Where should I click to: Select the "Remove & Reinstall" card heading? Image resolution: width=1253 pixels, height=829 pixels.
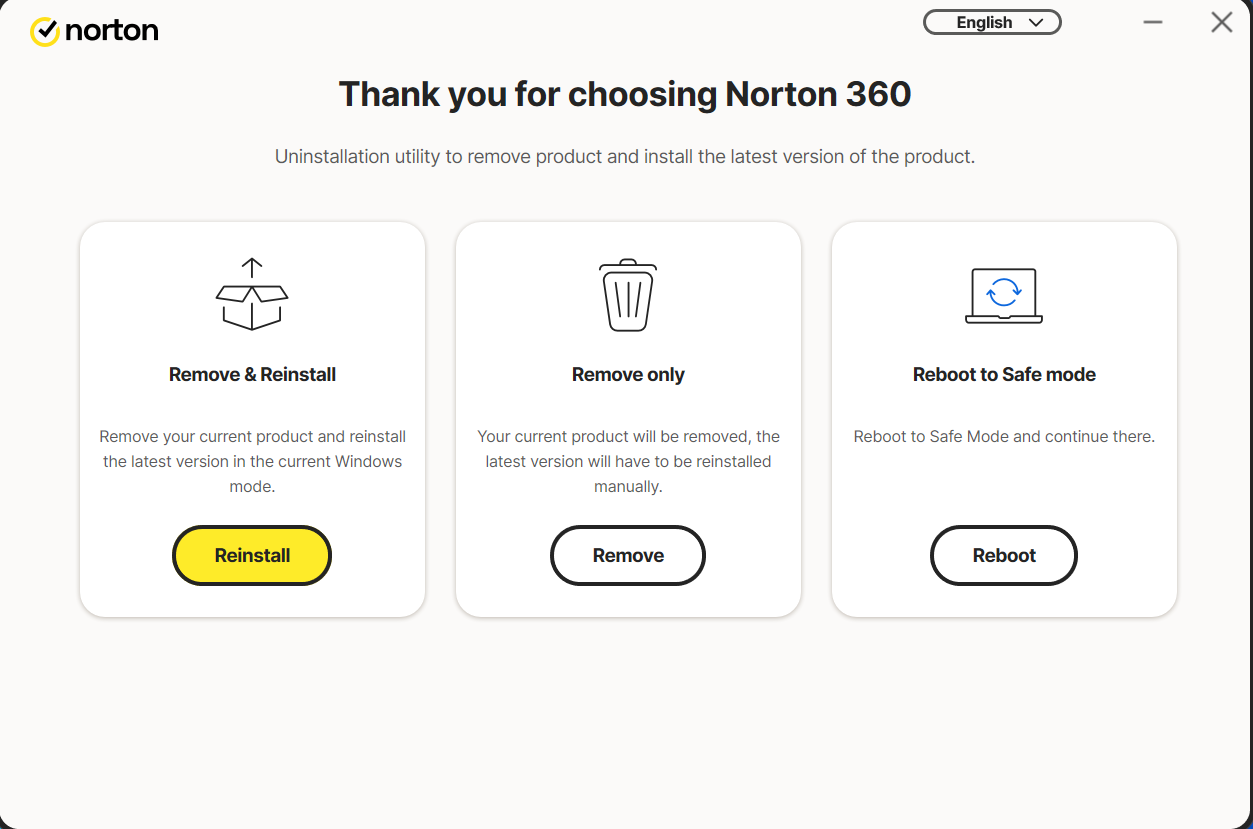(252, 375)
